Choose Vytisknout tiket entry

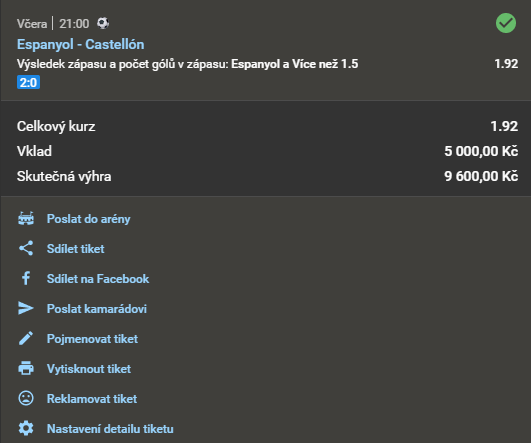(x=89, y=368)
